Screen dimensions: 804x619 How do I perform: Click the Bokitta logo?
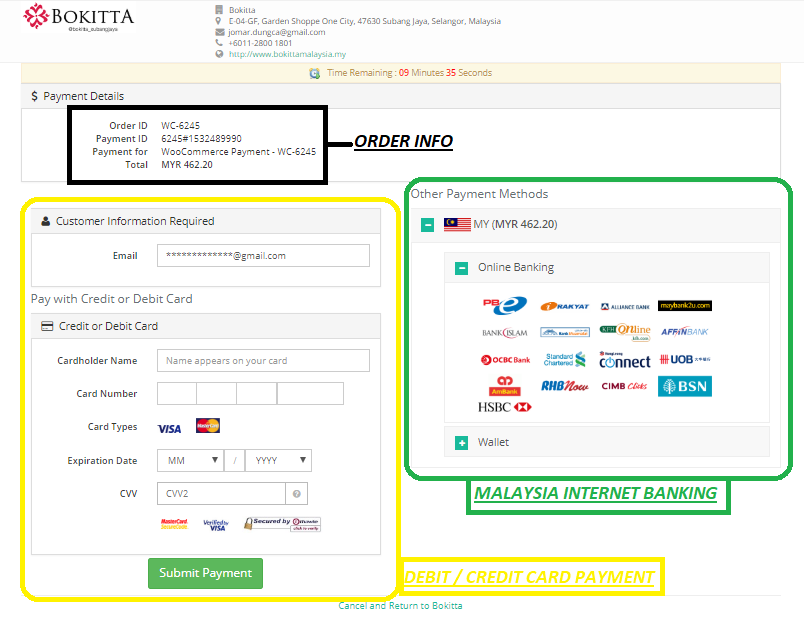(x=78, y=17)
